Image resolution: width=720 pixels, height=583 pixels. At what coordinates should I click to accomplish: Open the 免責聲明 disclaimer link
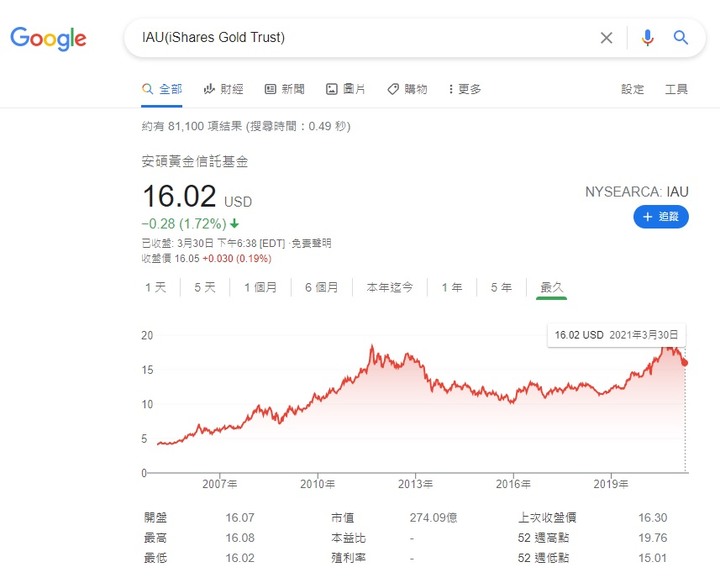click(x=311, y=243)
